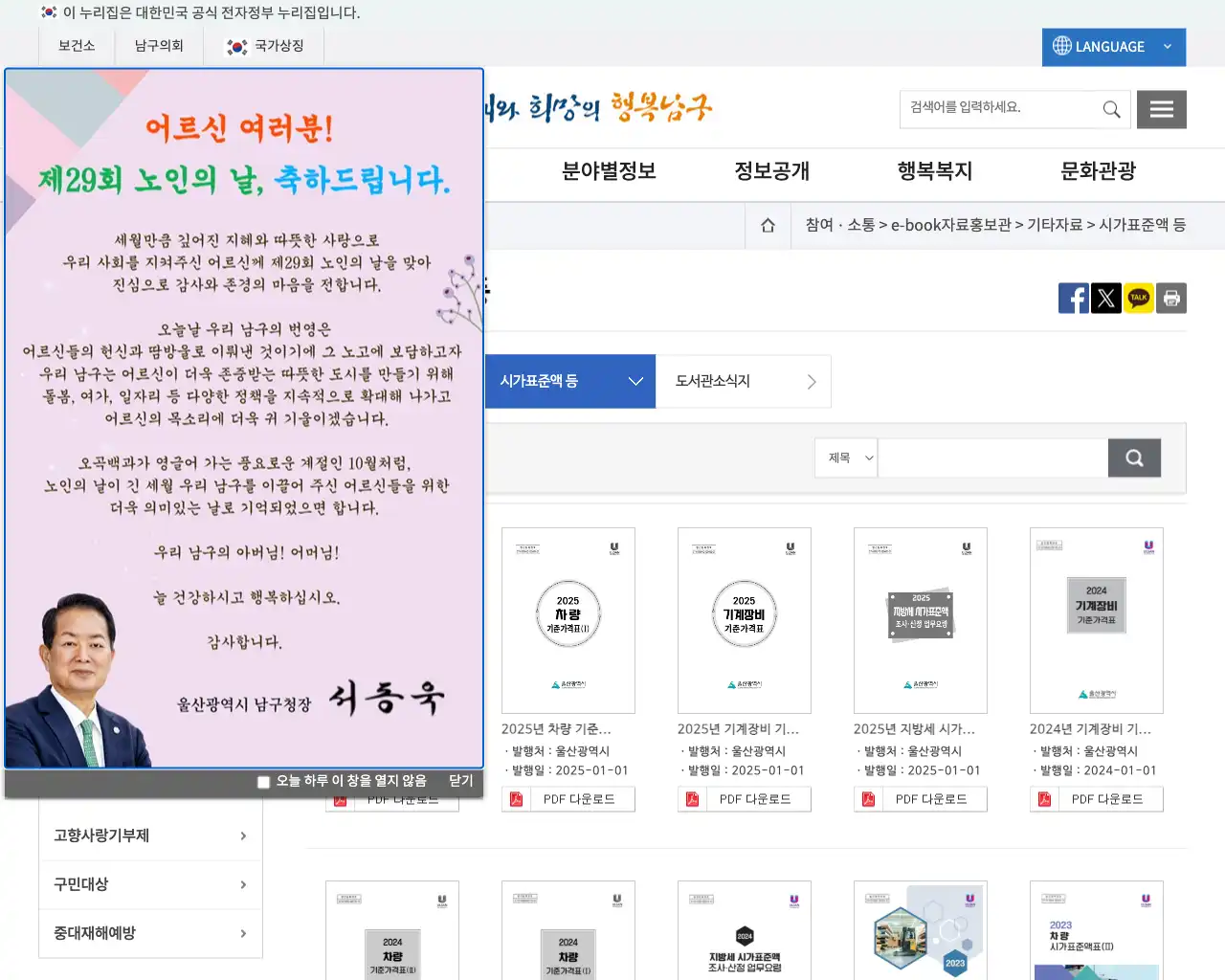
Task: Go to 보건소 top tab
Action: point(77,46)
